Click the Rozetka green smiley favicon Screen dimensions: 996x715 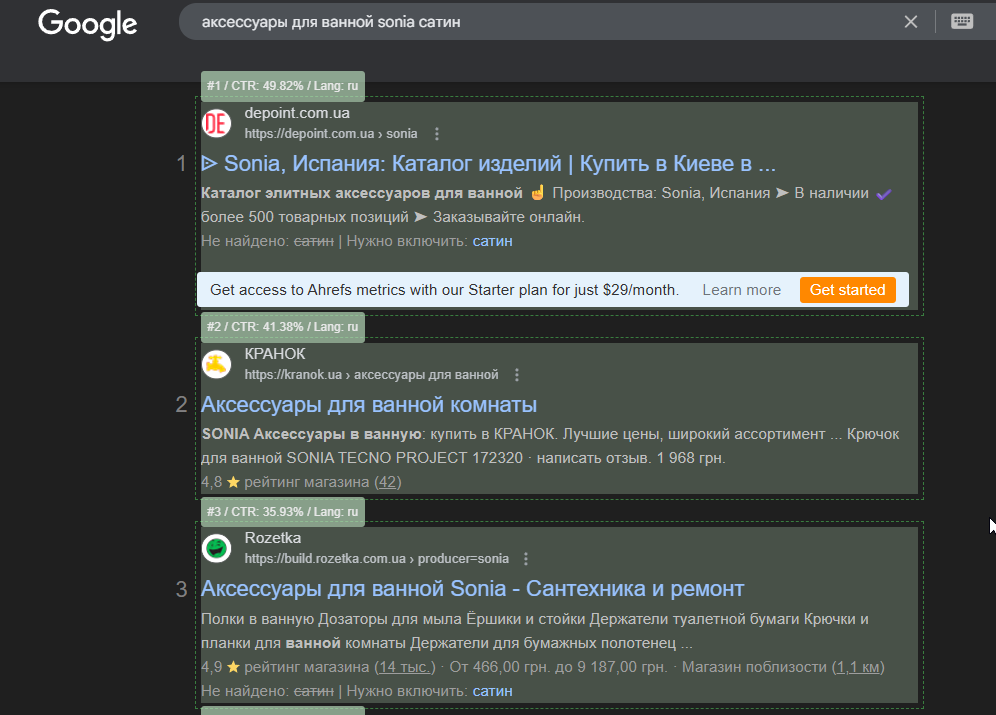click(217, 548)
